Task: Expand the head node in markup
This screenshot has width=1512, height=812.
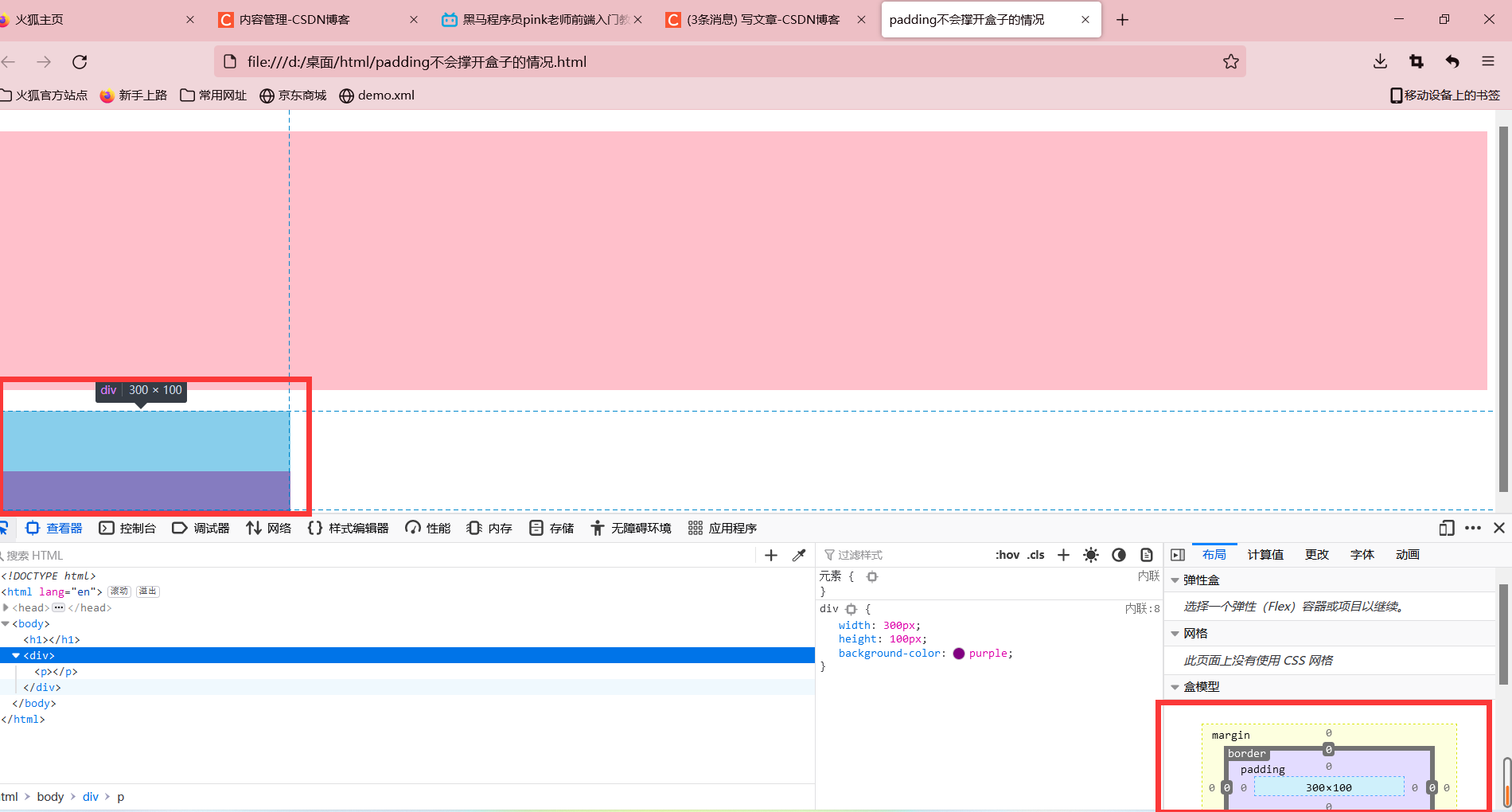Action: 6,607
